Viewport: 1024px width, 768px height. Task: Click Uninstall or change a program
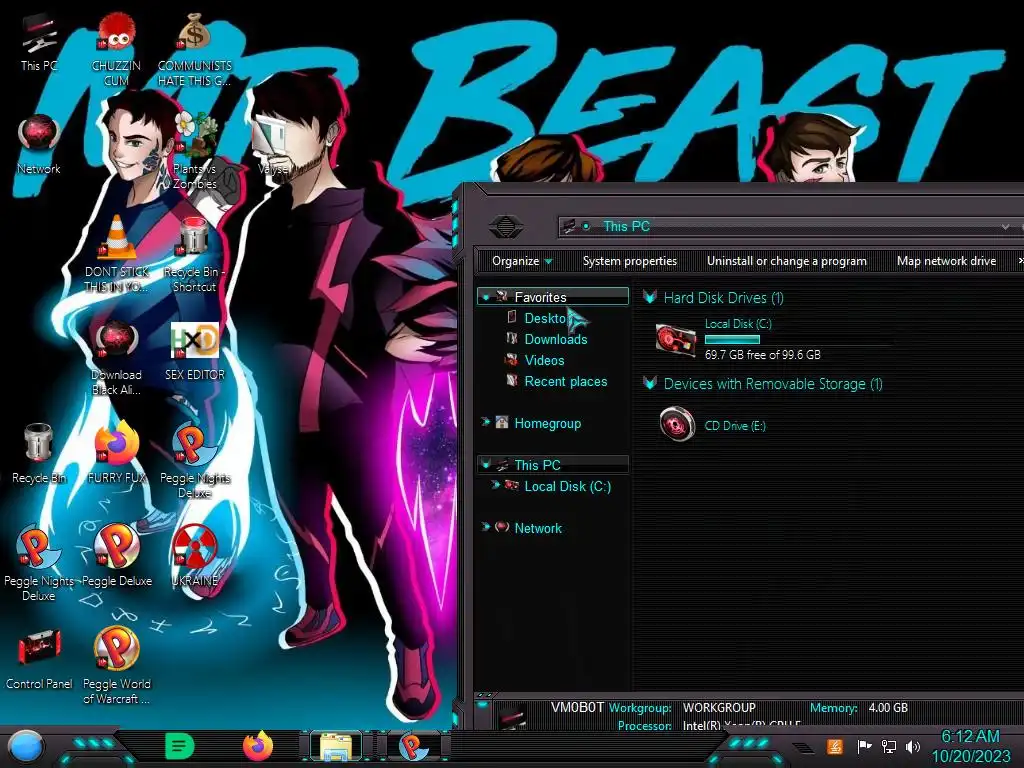(786, 261)
